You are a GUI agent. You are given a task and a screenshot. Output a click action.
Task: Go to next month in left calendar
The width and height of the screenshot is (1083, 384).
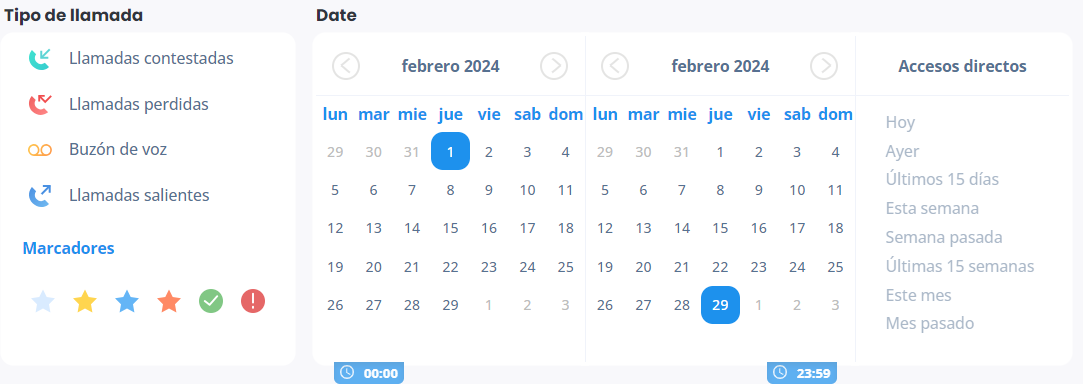pyautogui.click(x=554, y=66)
